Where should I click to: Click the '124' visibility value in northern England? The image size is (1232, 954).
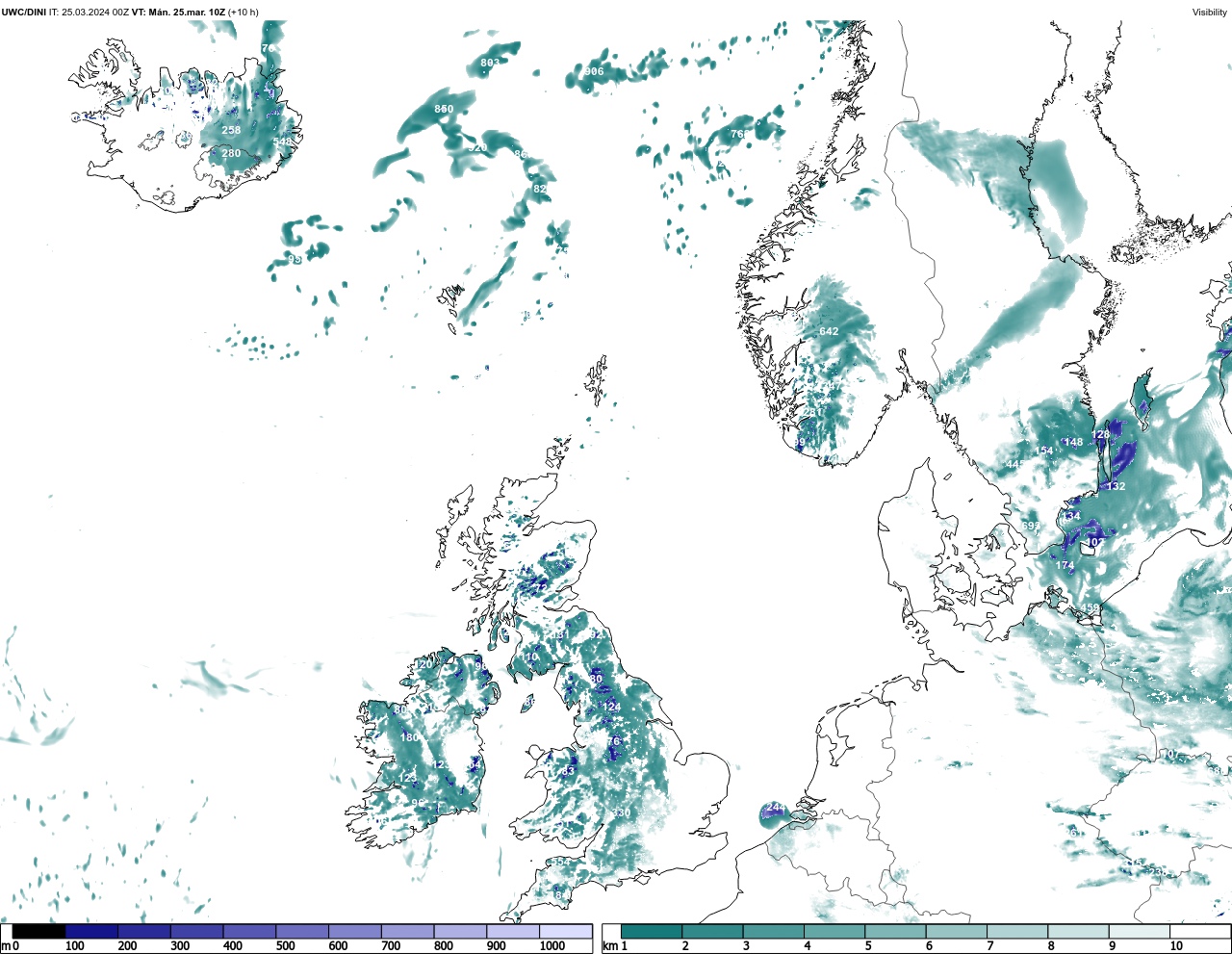coord(611,707)
